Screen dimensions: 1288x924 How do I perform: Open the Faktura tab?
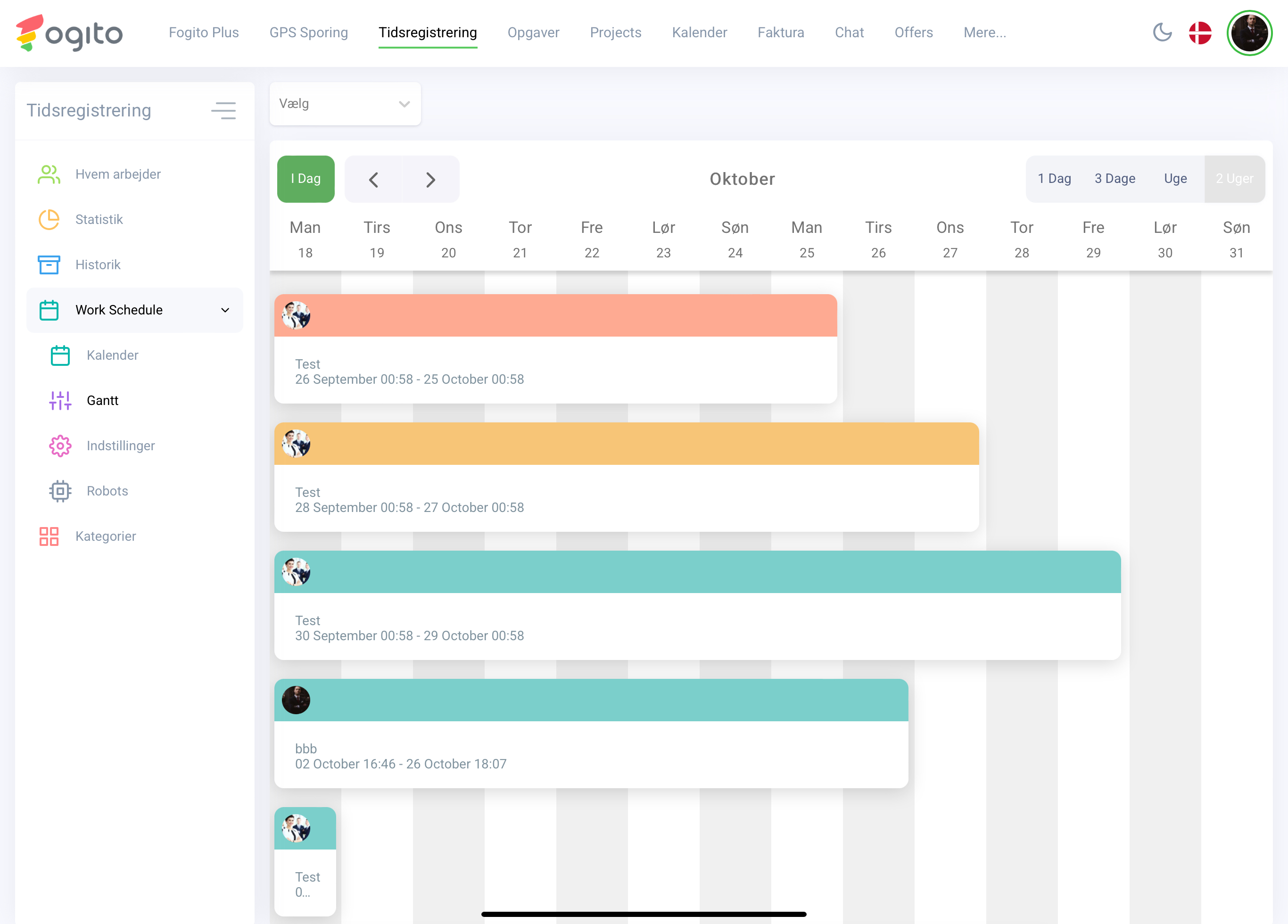point(780,33)
